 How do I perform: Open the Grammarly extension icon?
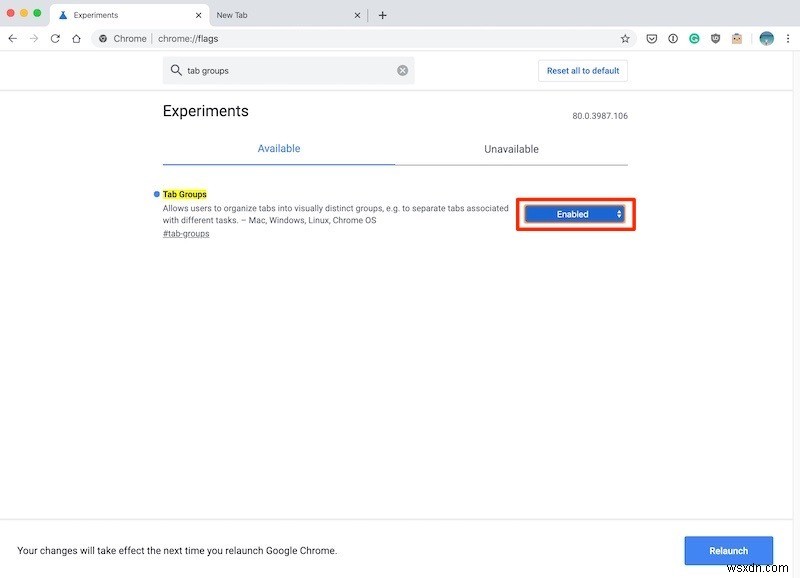[x=695, y=38]
